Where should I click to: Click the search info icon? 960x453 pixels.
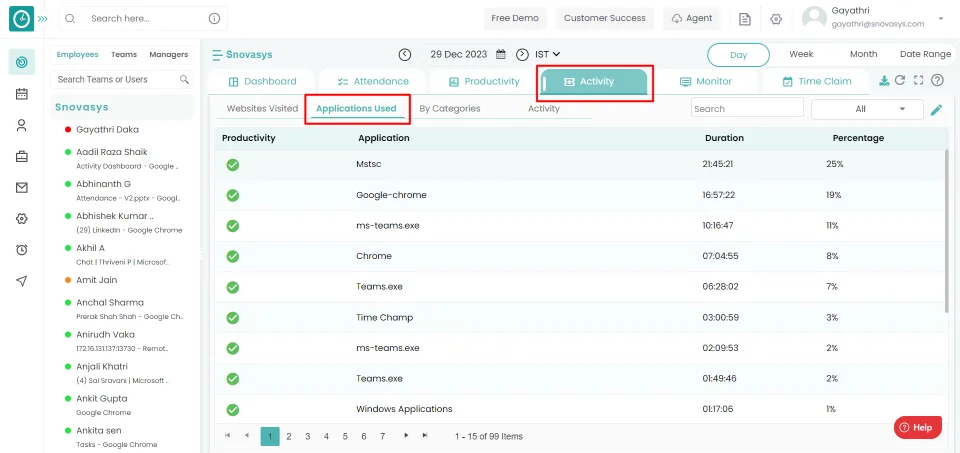point(214,18)
